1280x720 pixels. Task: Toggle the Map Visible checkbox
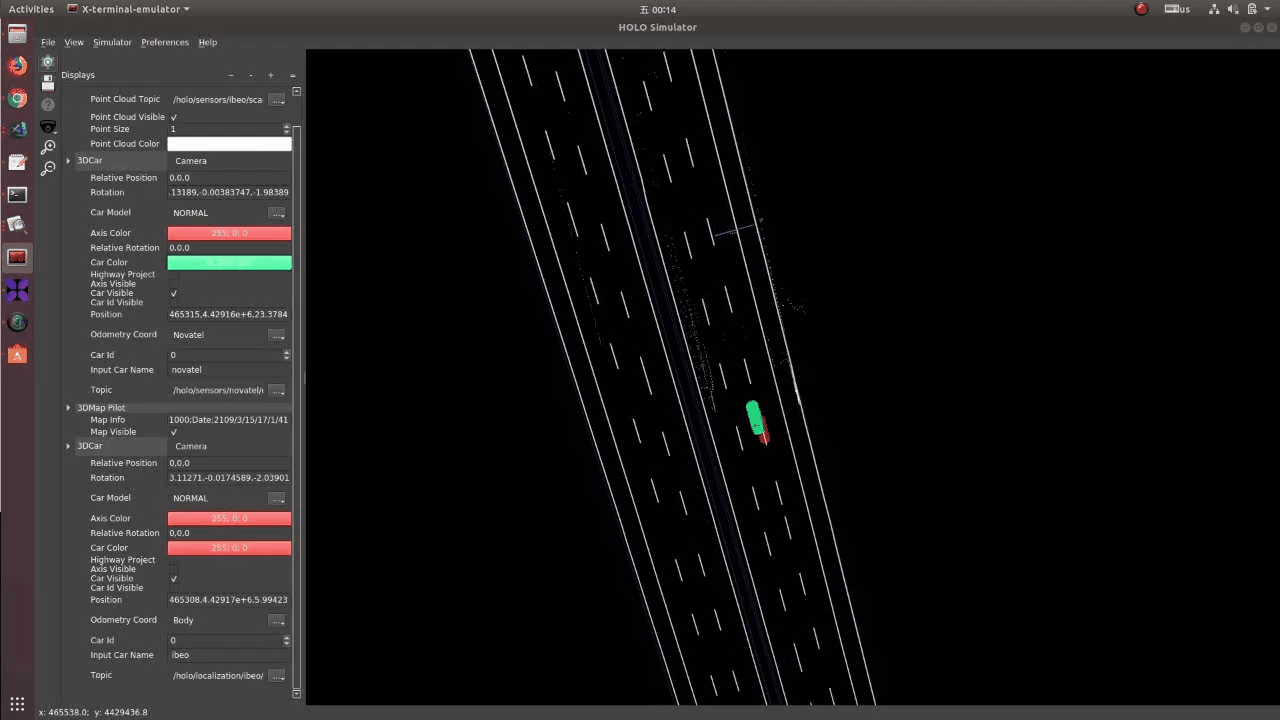tap(174, 432)
